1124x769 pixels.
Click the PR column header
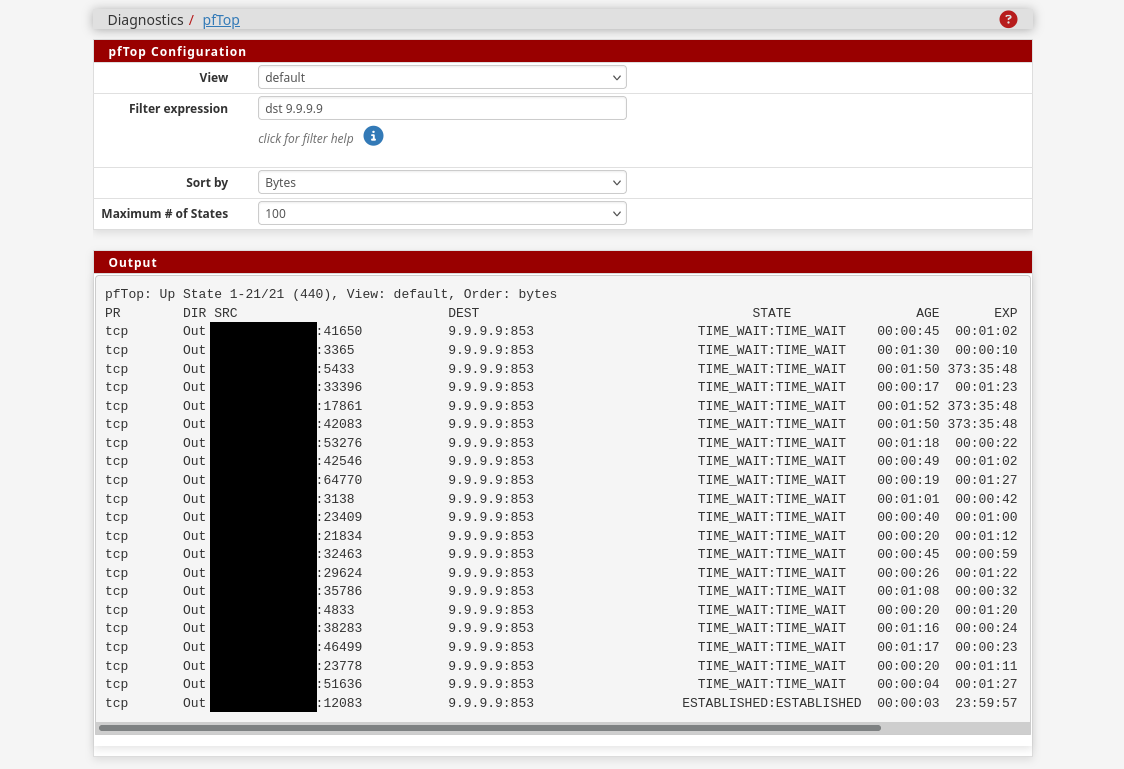click(113, 313)
